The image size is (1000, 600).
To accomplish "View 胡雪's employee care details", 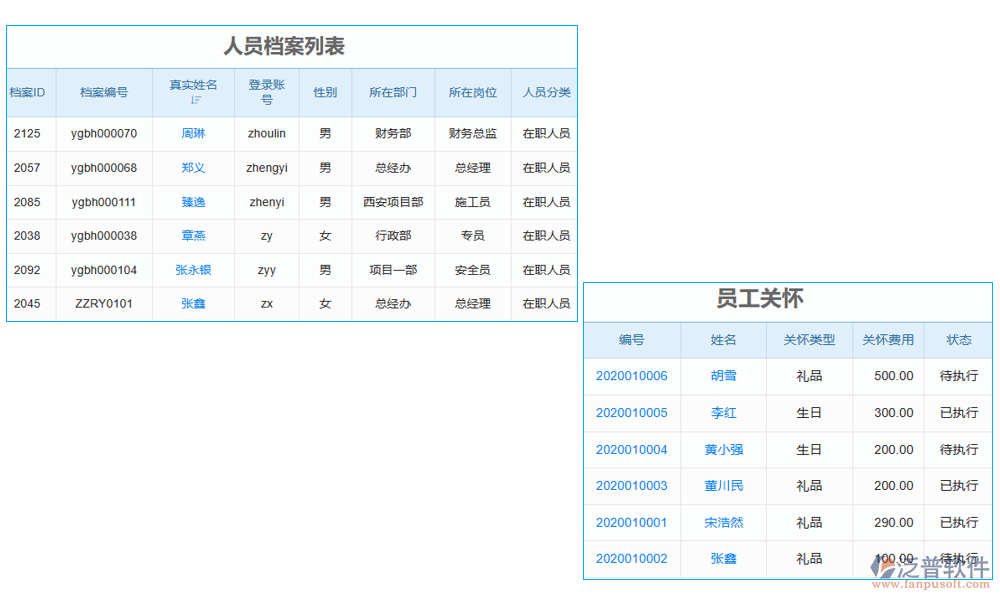I will [x=723, y=376].
